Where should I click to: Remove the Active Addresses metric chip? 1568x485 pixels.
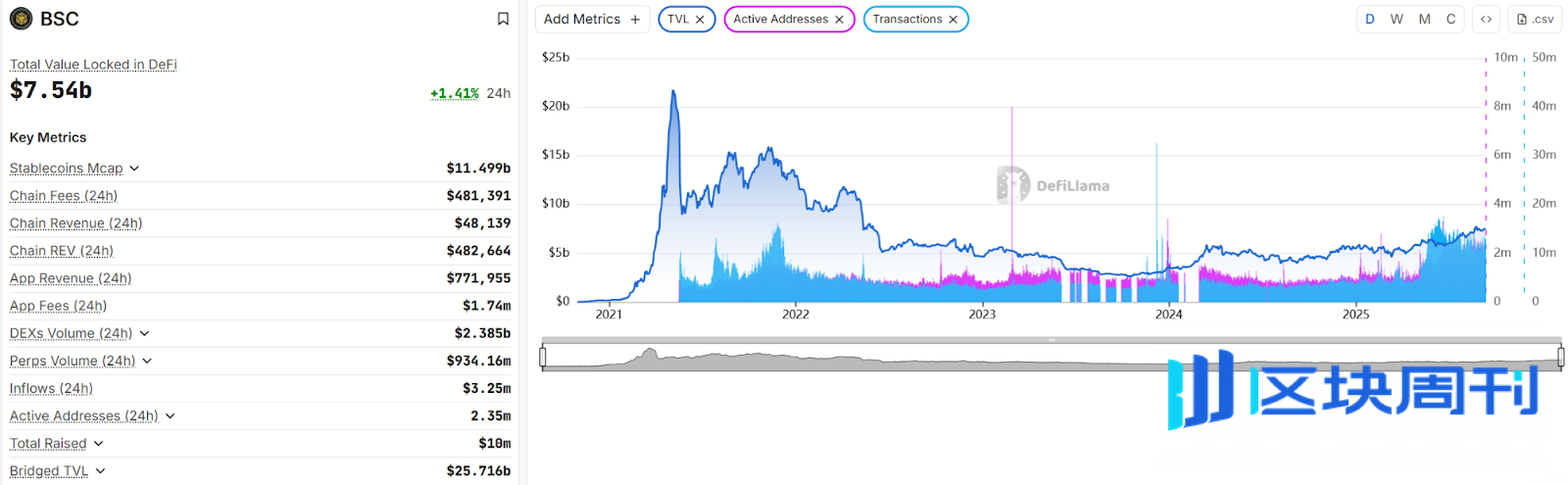[839, 20]
